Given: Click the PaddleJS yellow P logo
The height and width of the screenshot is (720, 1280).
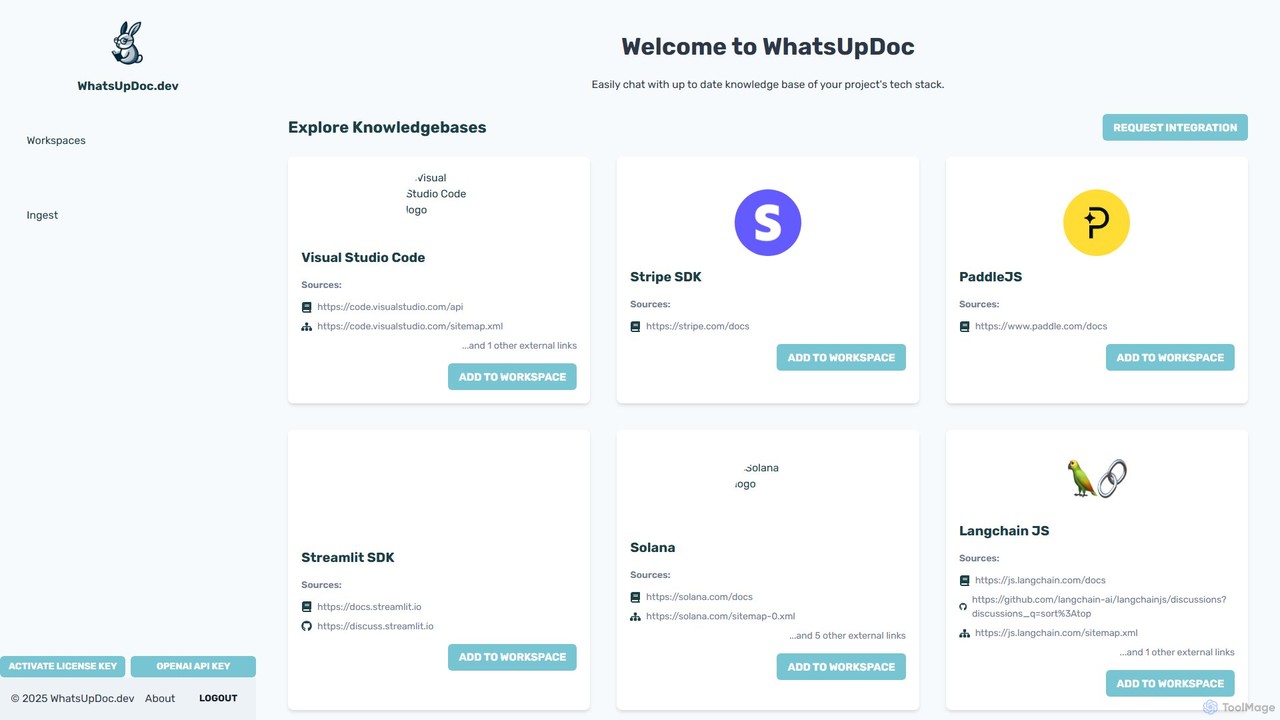Looking at the screenshot, I should [1097, 223].
